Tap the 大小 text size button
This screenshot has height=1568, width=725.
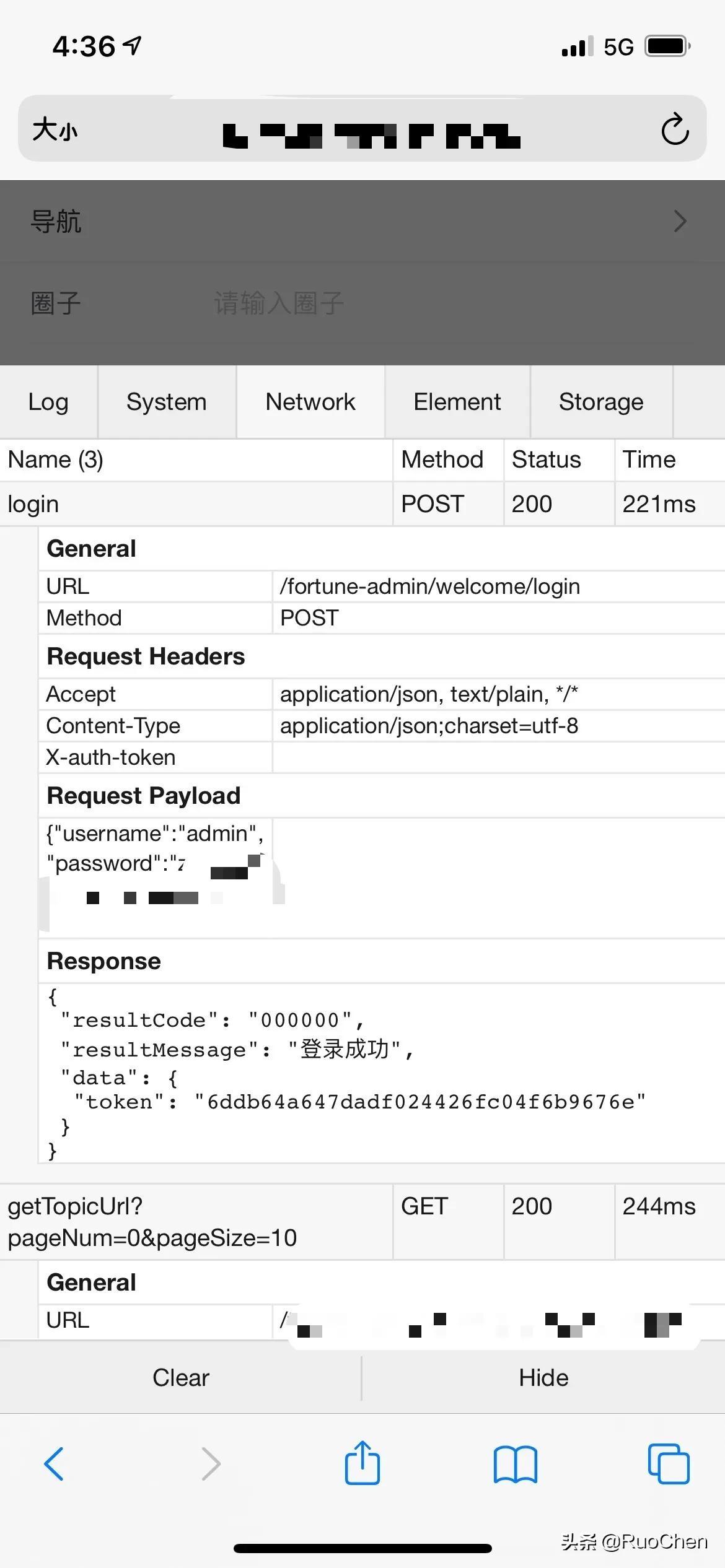55,130
